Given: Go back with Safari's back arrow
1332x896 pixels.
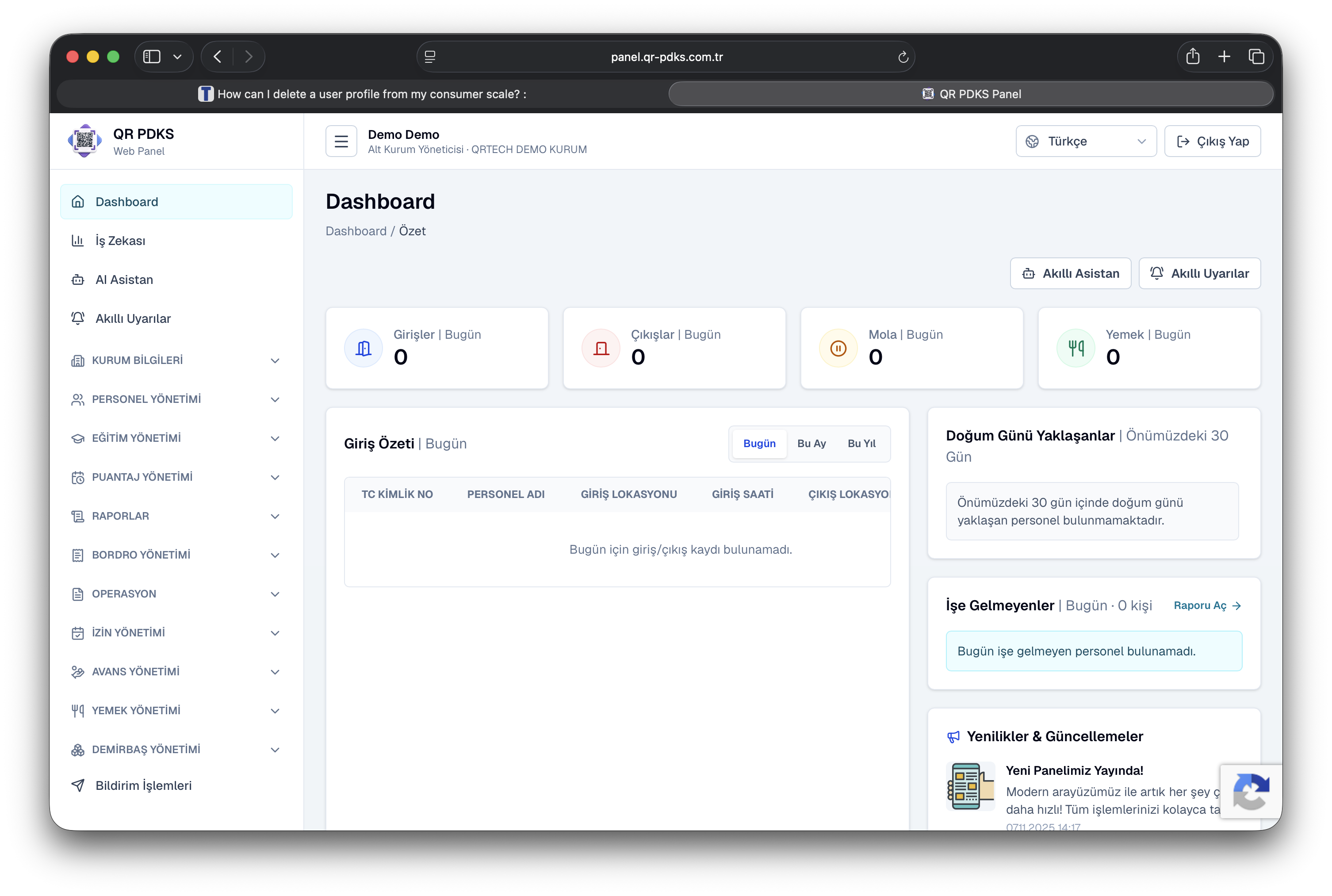Looking at the screenshot, I should click(217, 57).
